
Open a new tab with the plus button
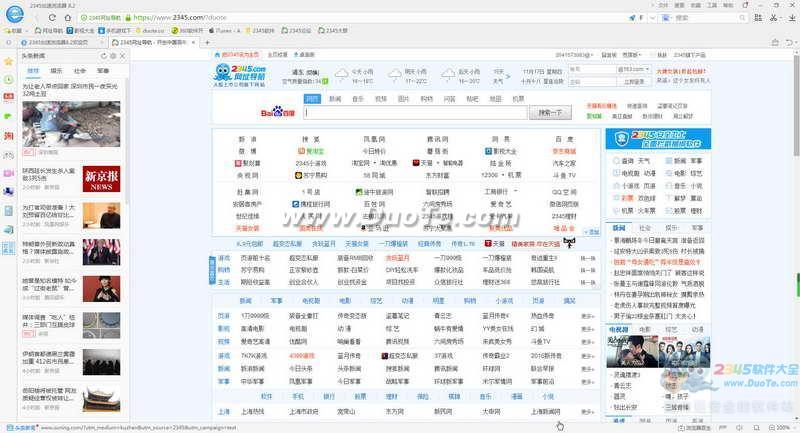pos(207,42)
